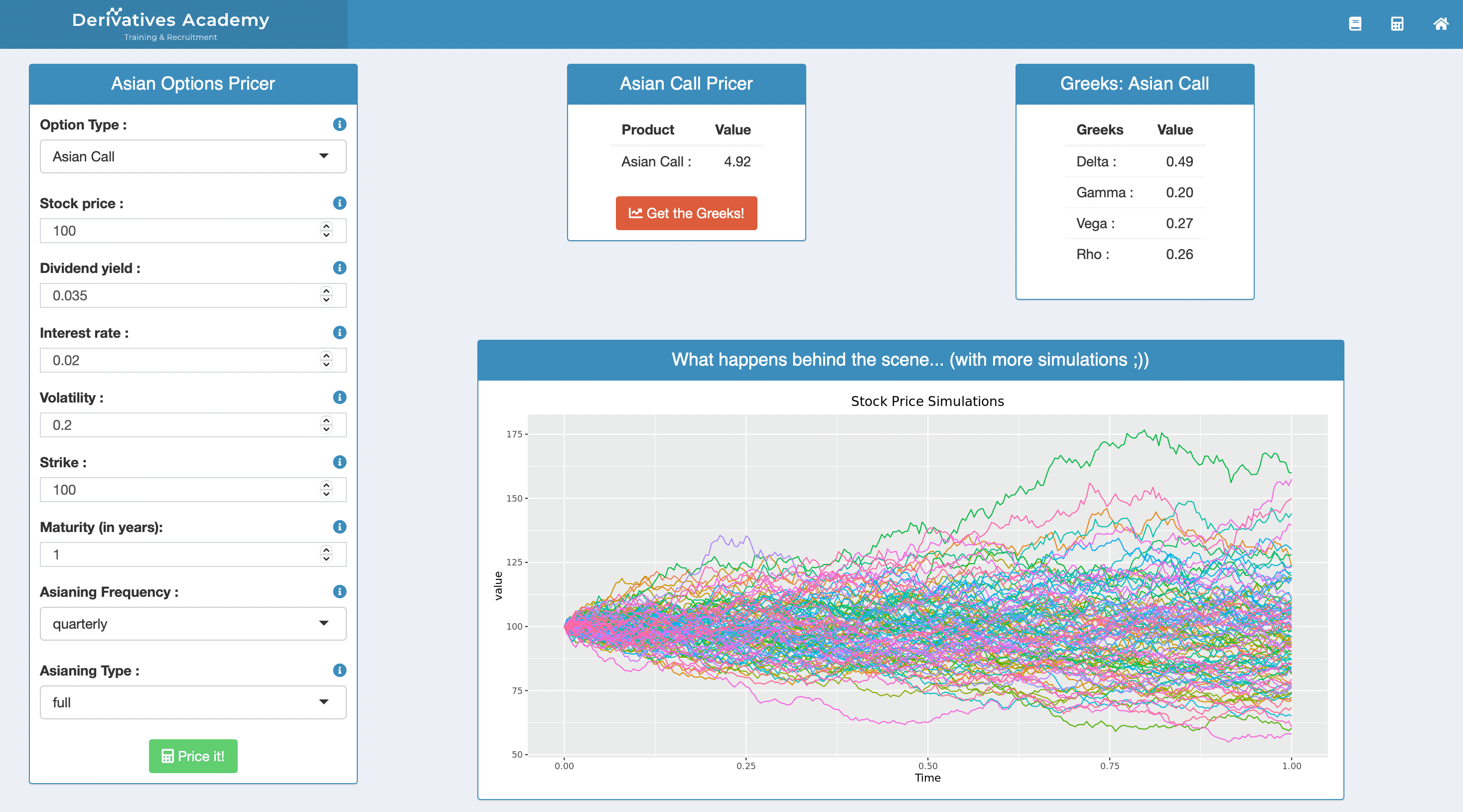Click info icon beside Asianing Frequency
Screen dimensions: 1463x812
(340, 592)
